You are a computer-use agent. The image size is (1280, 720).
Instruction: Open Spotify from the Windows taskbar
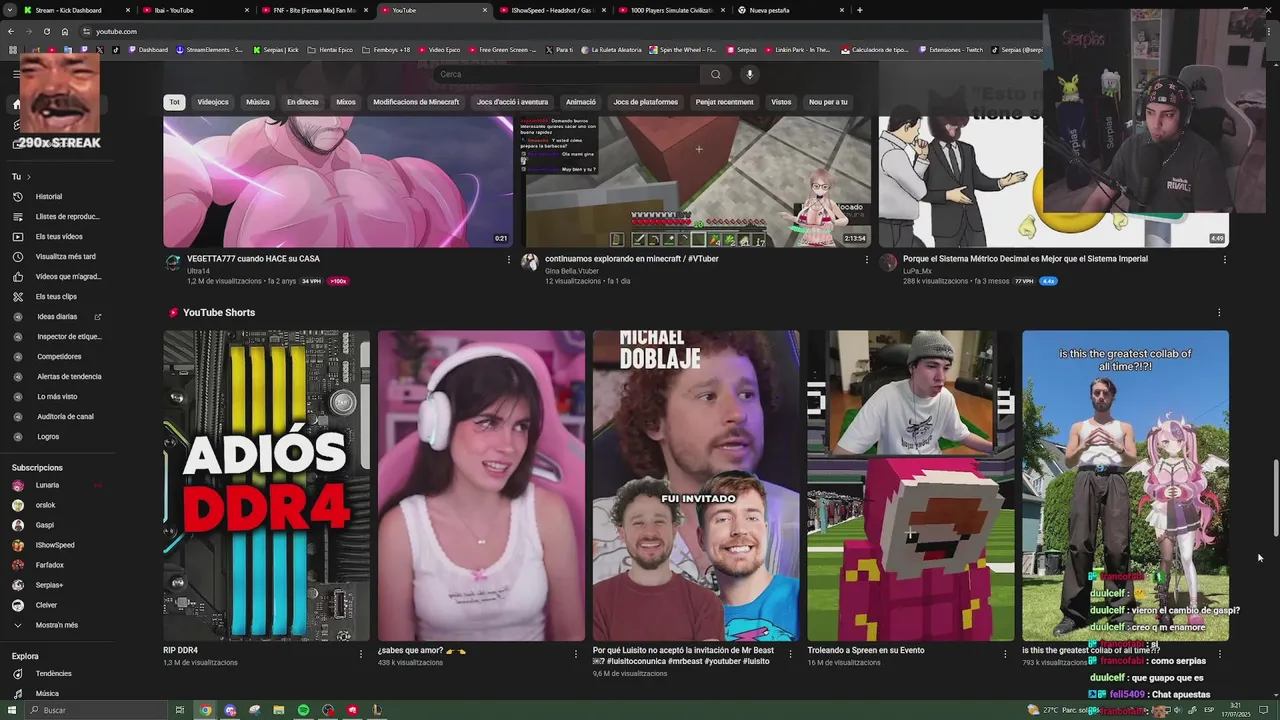[303, 710]
